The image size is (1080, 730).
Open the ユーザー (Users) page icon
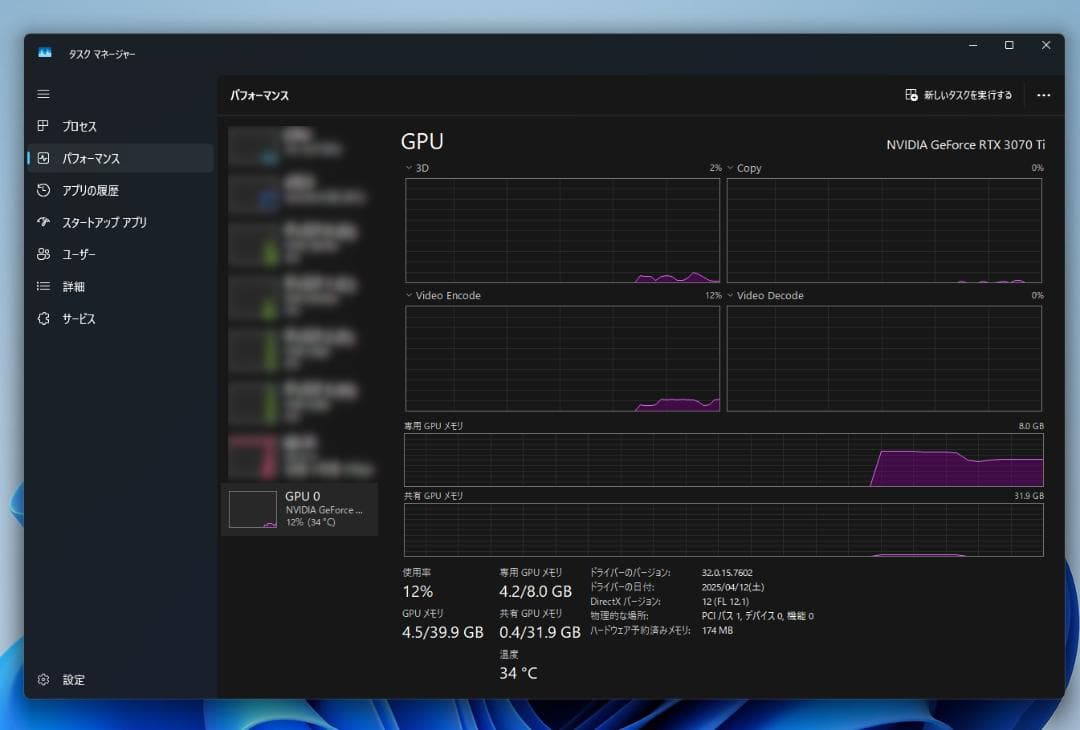(42, 254)
